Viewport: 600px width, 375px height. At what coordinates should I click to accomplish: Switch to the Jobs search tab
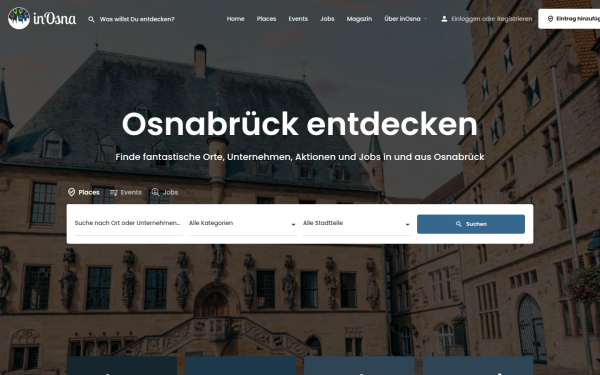pos(165,192)
